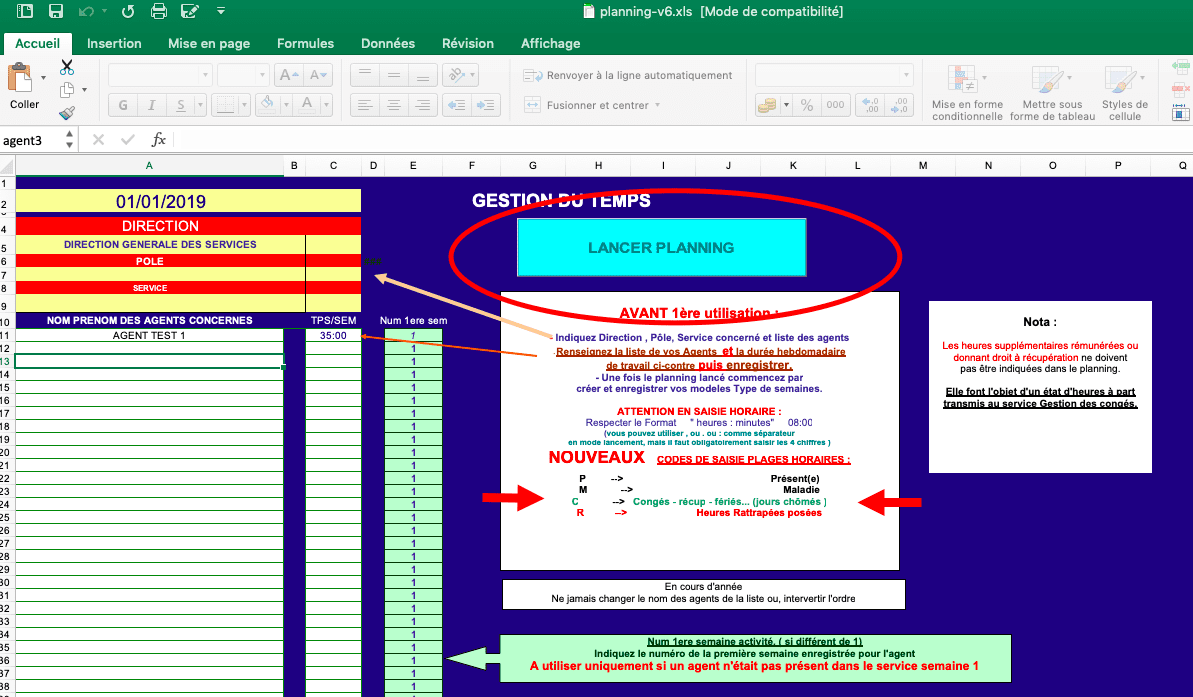Open the font size dropdown
Viewport: 1193px width, 697px height.
tap(262, 75)
